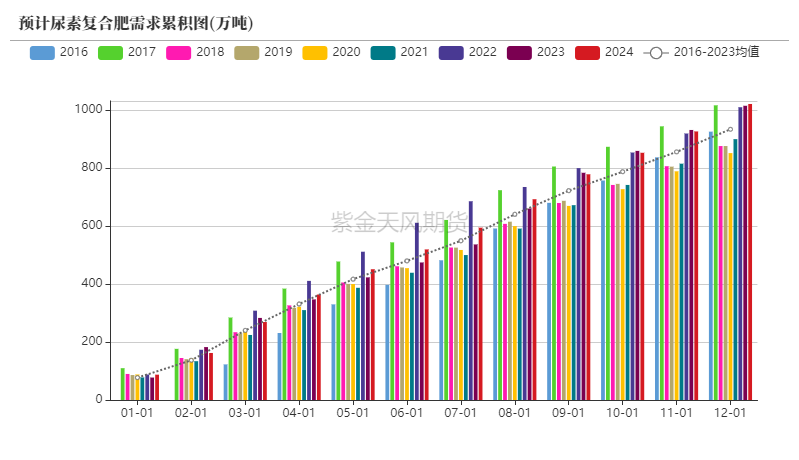Toggle series via '2022' legend label
Screen dimensions: 799x460
pyautogui.click(x=483, y=52)
